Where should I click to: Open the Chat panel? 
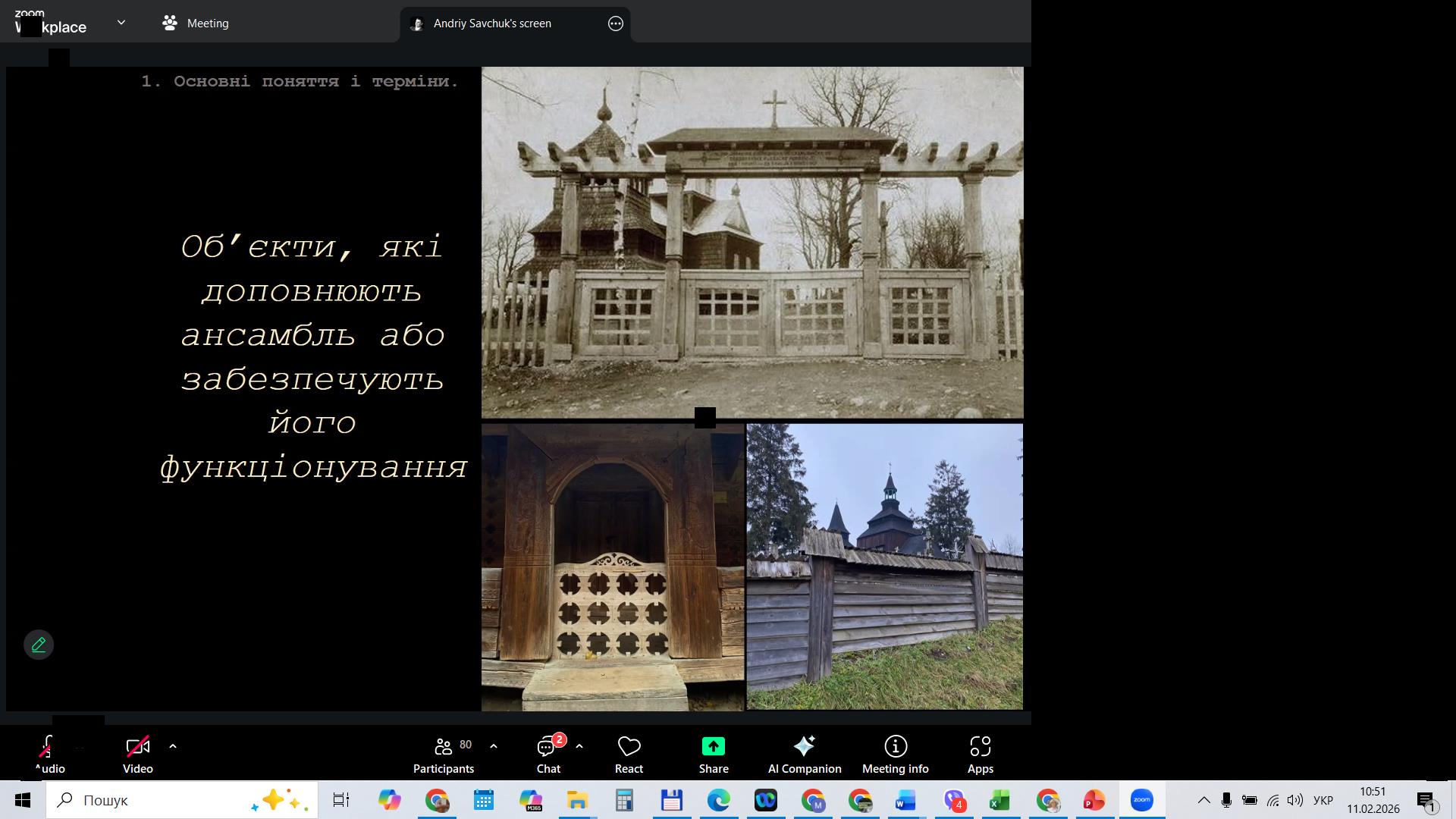[548, 752]
